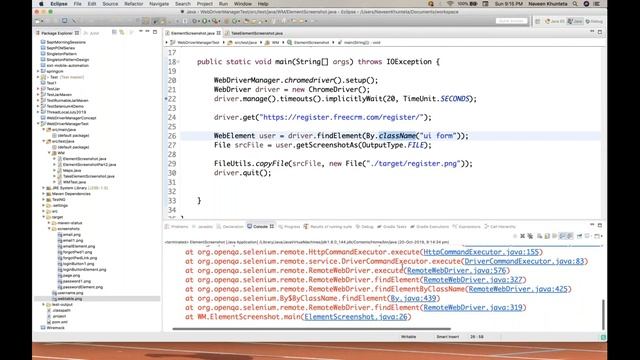The image size is (640, 360).
Task: Select the Package Explorer tab
Action: 57,33
